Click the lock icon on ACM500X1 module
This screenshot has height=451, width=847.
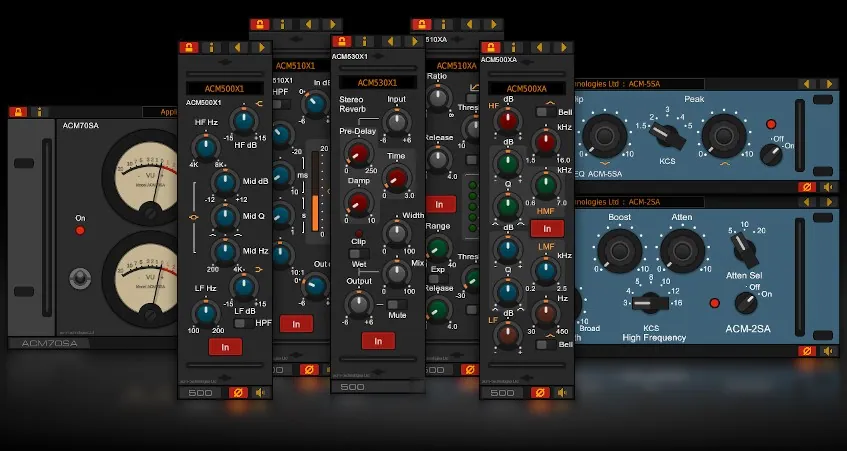188,47
